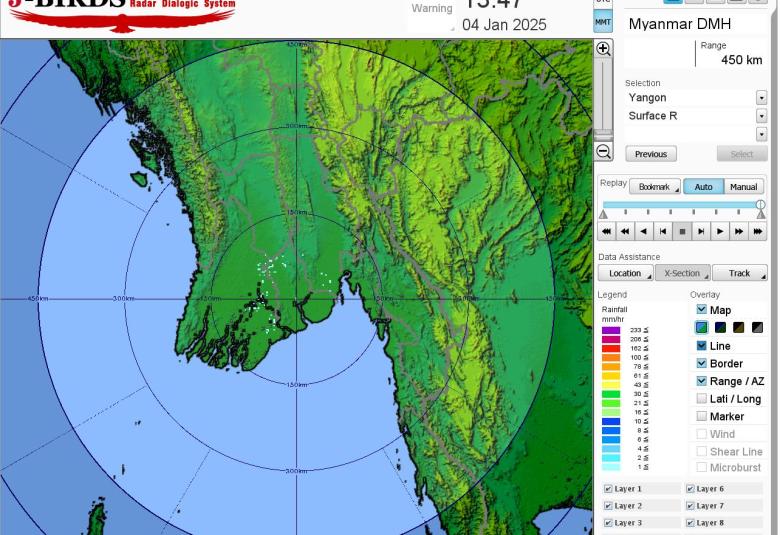The height and width of the screenshot is (535, 780).
Task: Step back one frame in replay
Action: tap(663, 231)
